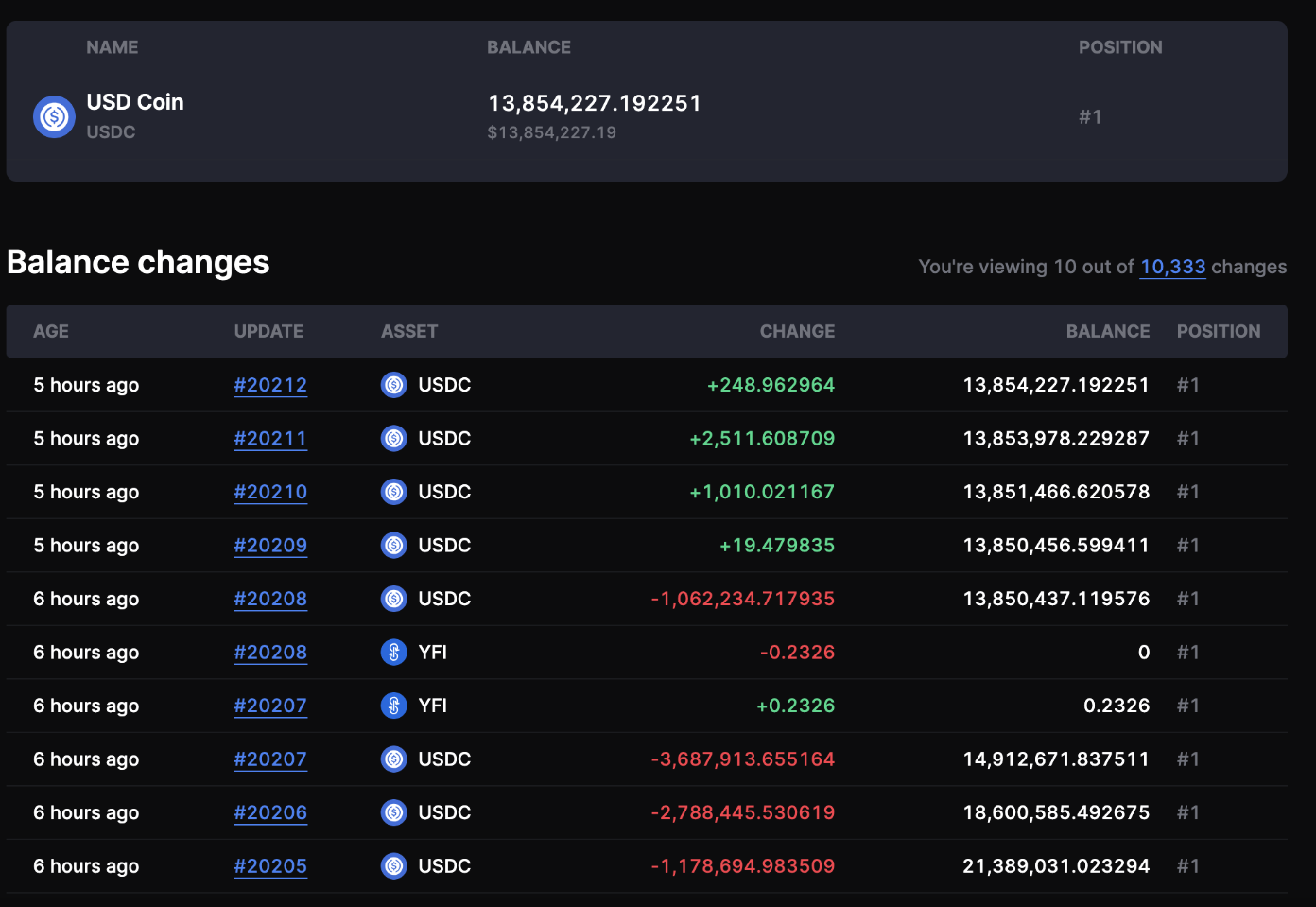Viewport: 1316px width, 907px height.
Task: Click the AGE column header
Action: tap(51, 331)
